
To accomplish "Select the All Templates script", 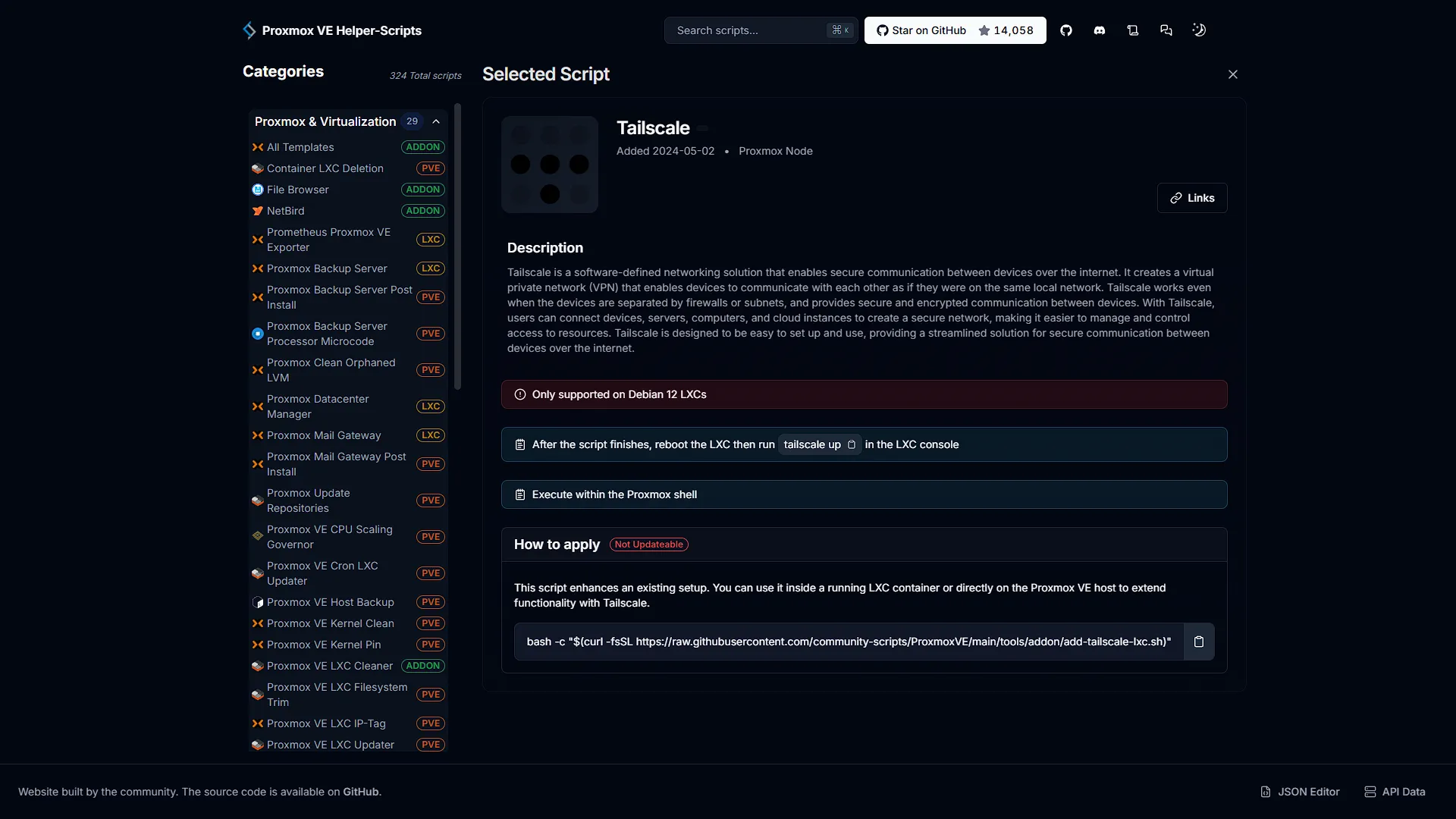I will point(348,147).
